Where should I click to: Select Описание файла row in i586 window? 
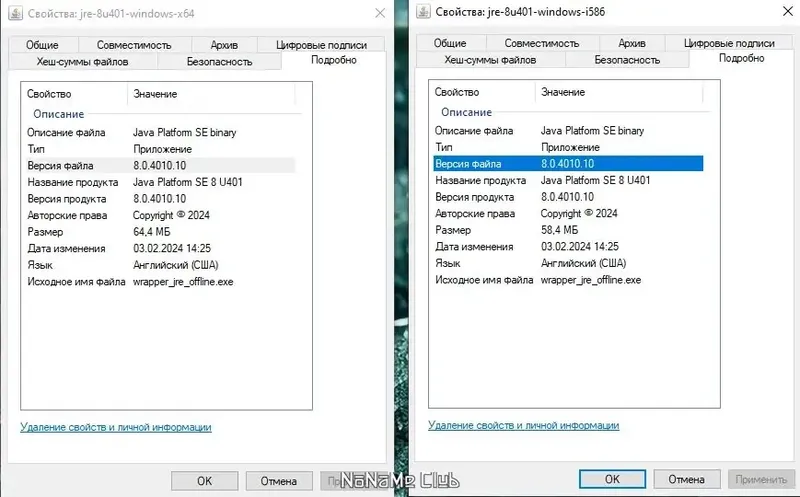coord(568,131)
